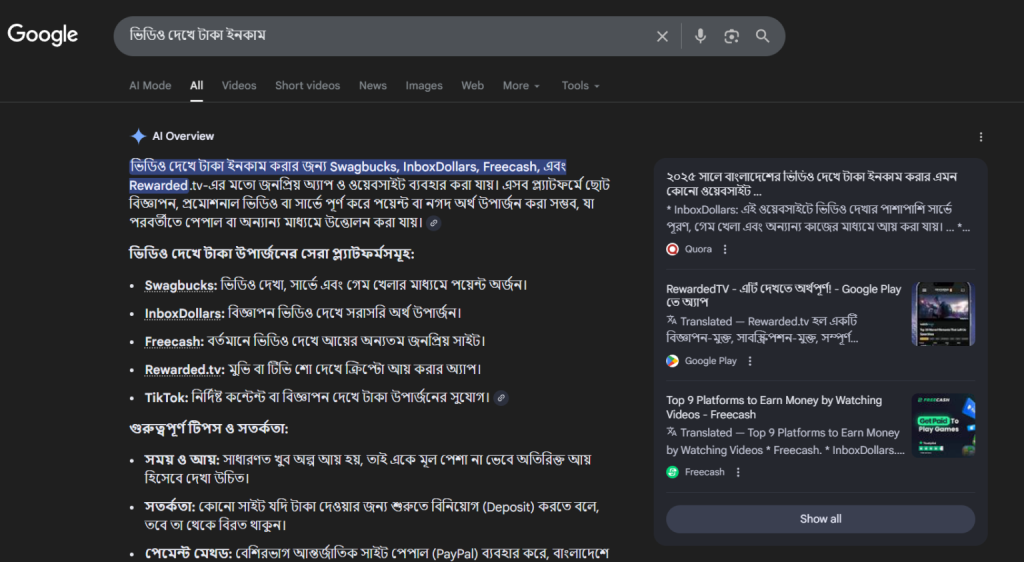Viewport: 1024px width, 562px height.
Task: Click Freecash term in the bullet list
Action: point(174,341)
